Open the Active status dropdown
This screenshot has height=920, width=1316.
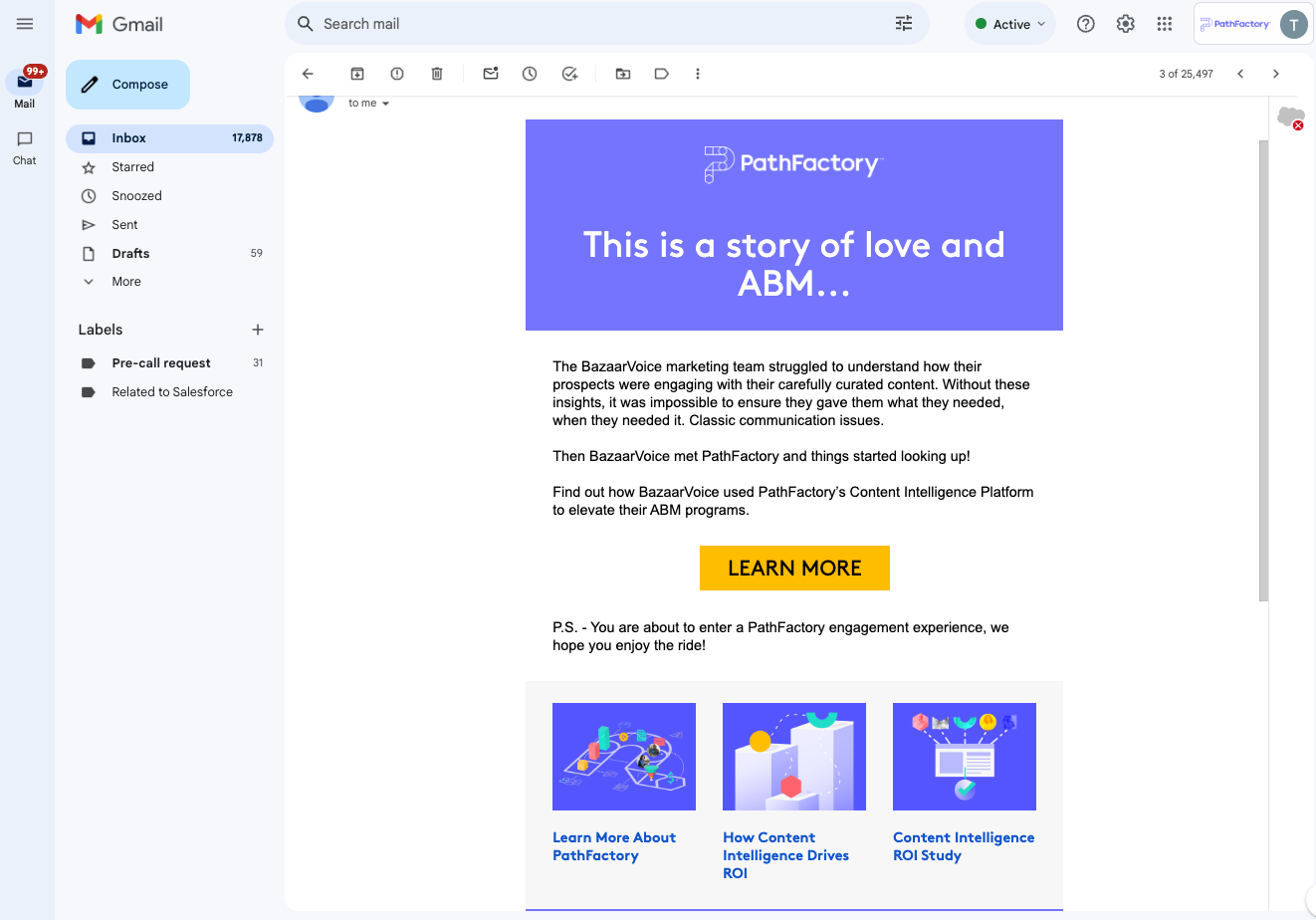click(1010, 24)
